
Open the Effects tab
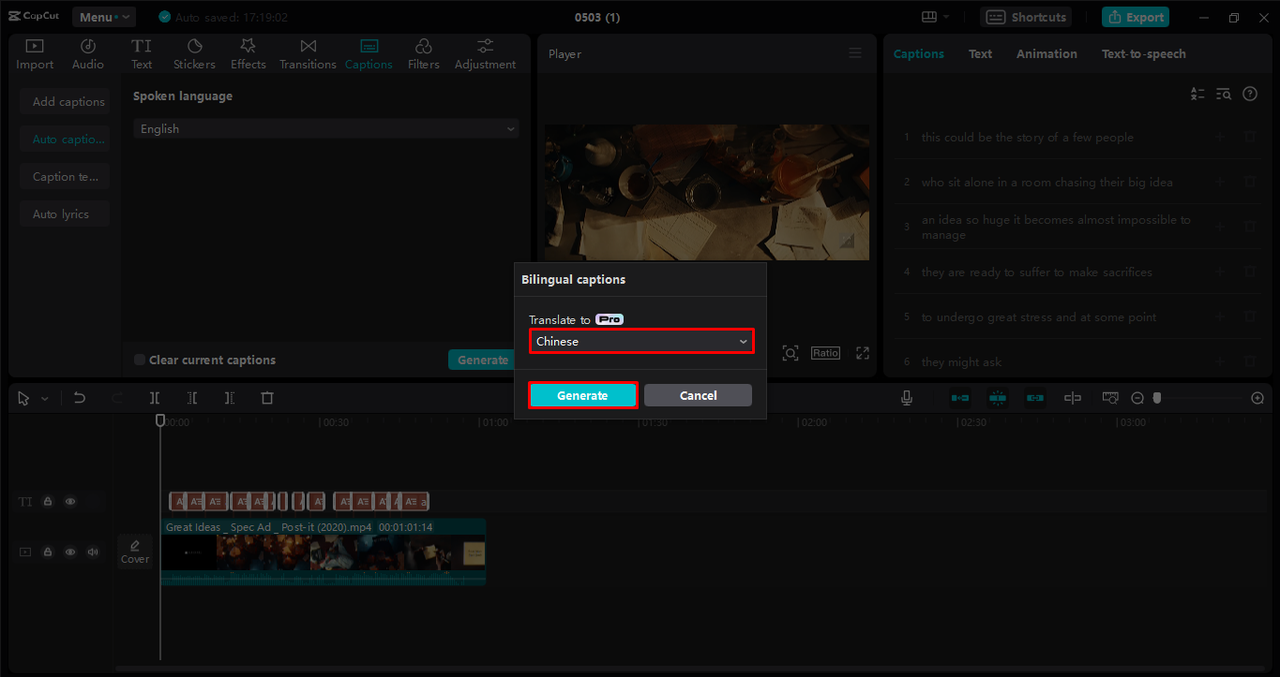pyautogui.click(x=248, y=54)
